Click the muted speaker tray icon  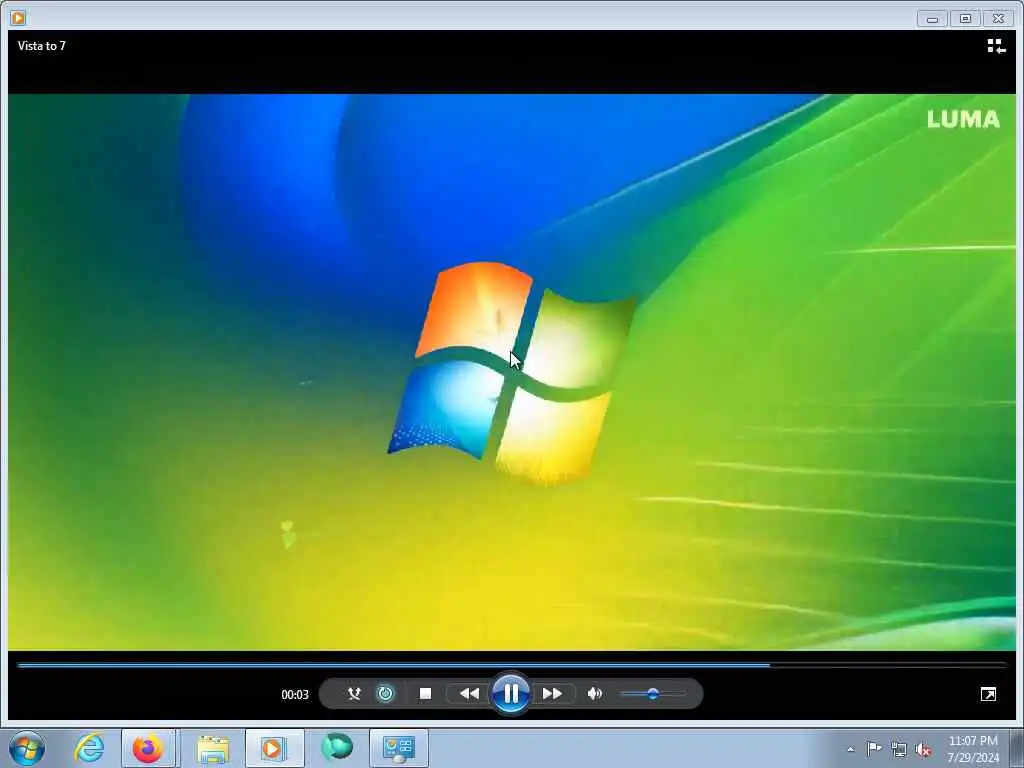[x=923, y=749]
